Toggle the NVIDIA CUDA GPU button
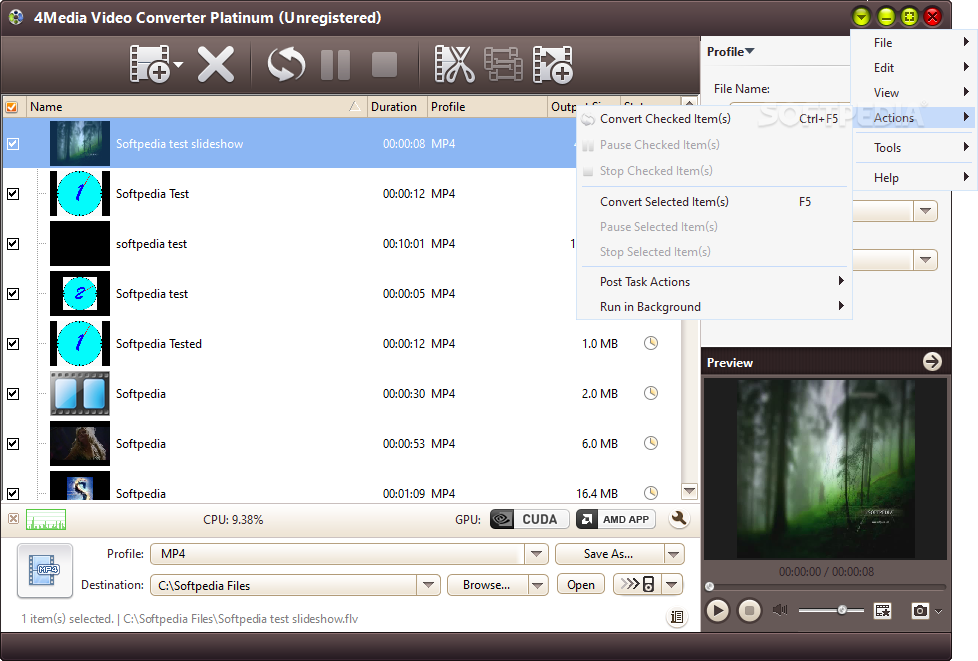Image resolution: width=978 pixels, height=661 pixels. pos(529,519)
